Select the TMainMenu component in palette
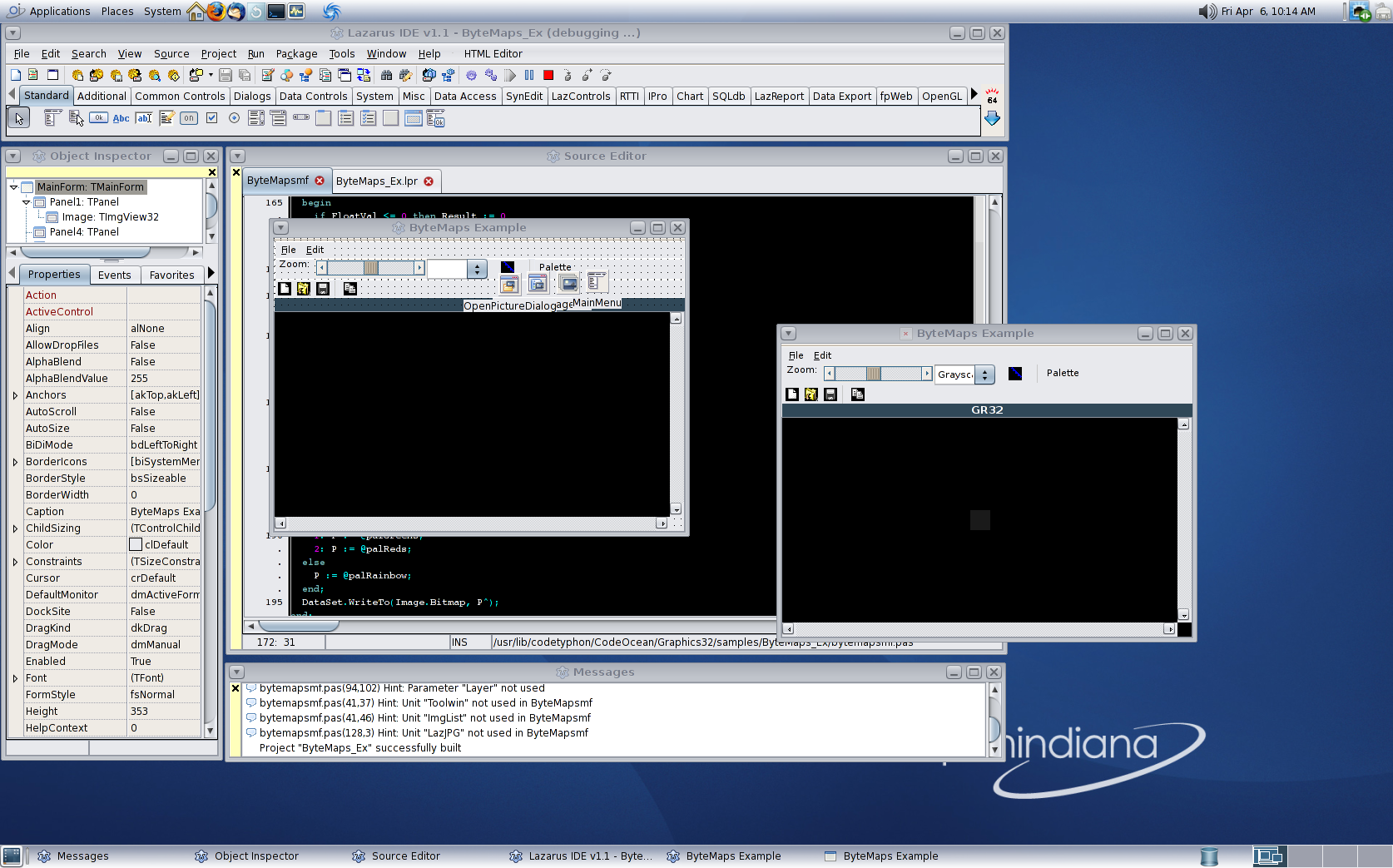1393x868 pixels. tap(52, 118)
